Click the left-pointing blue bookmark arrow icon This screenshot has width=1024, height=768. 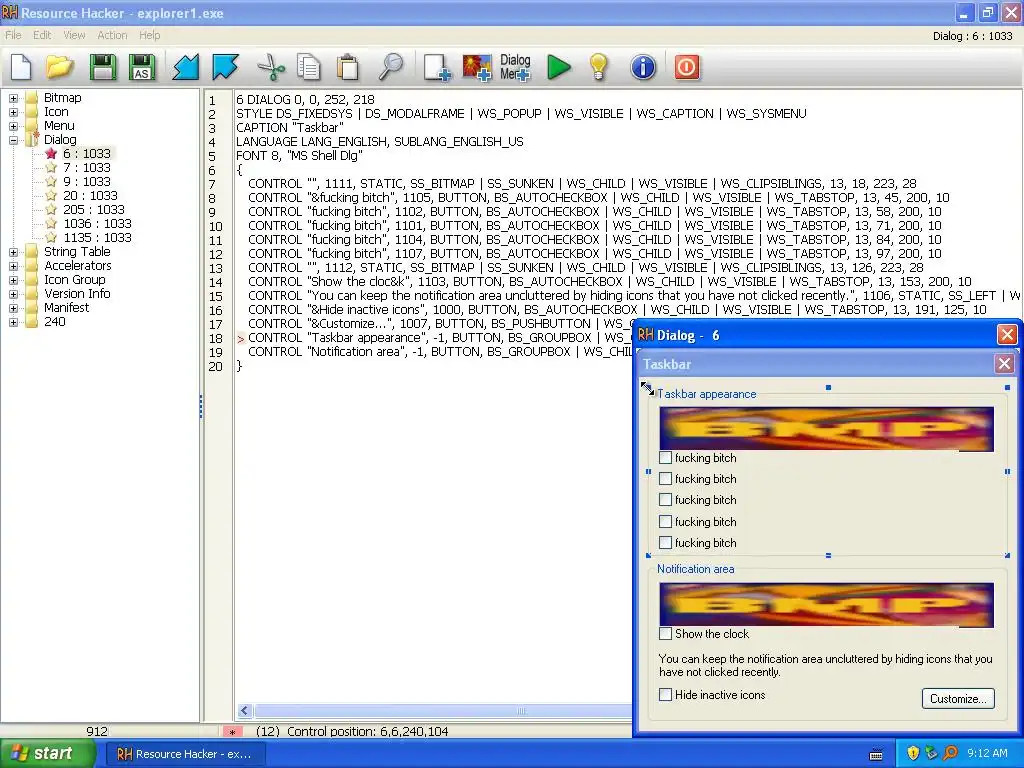click(x=185, y=67)
